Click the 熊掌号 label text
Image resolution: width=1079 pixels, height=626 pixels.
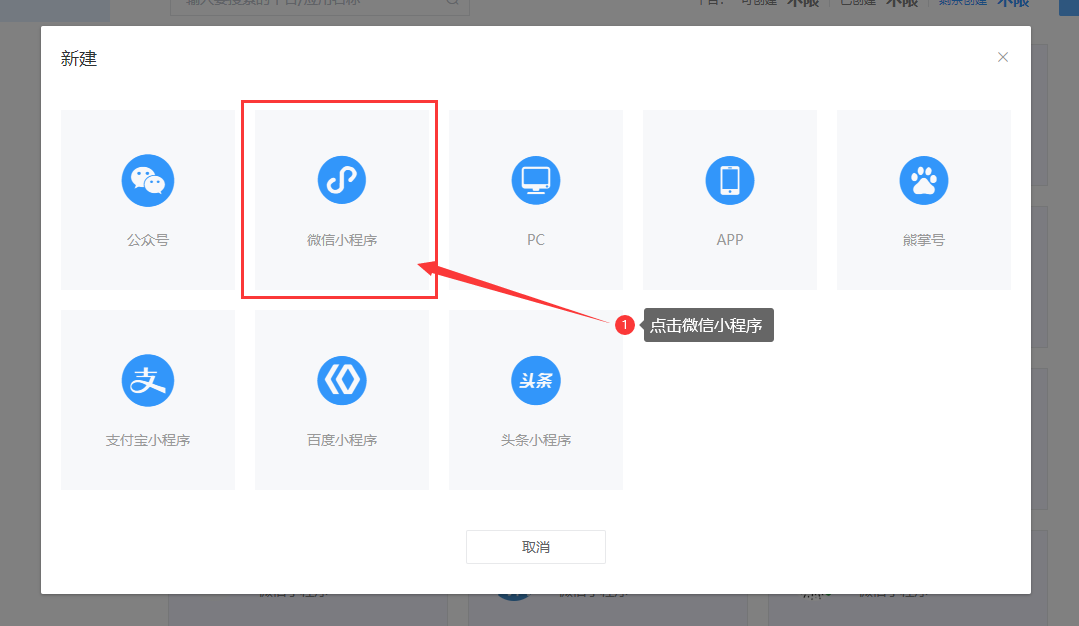924,240
